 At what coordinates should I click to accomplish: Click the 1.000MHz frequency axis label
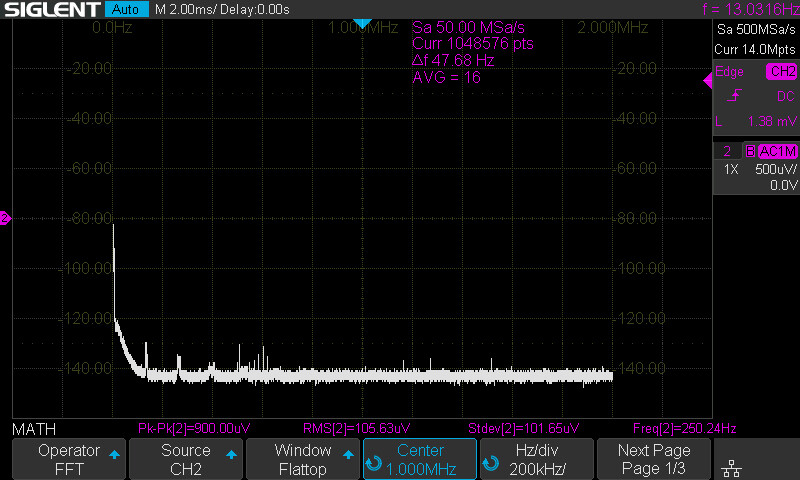[x=363, y=28]
